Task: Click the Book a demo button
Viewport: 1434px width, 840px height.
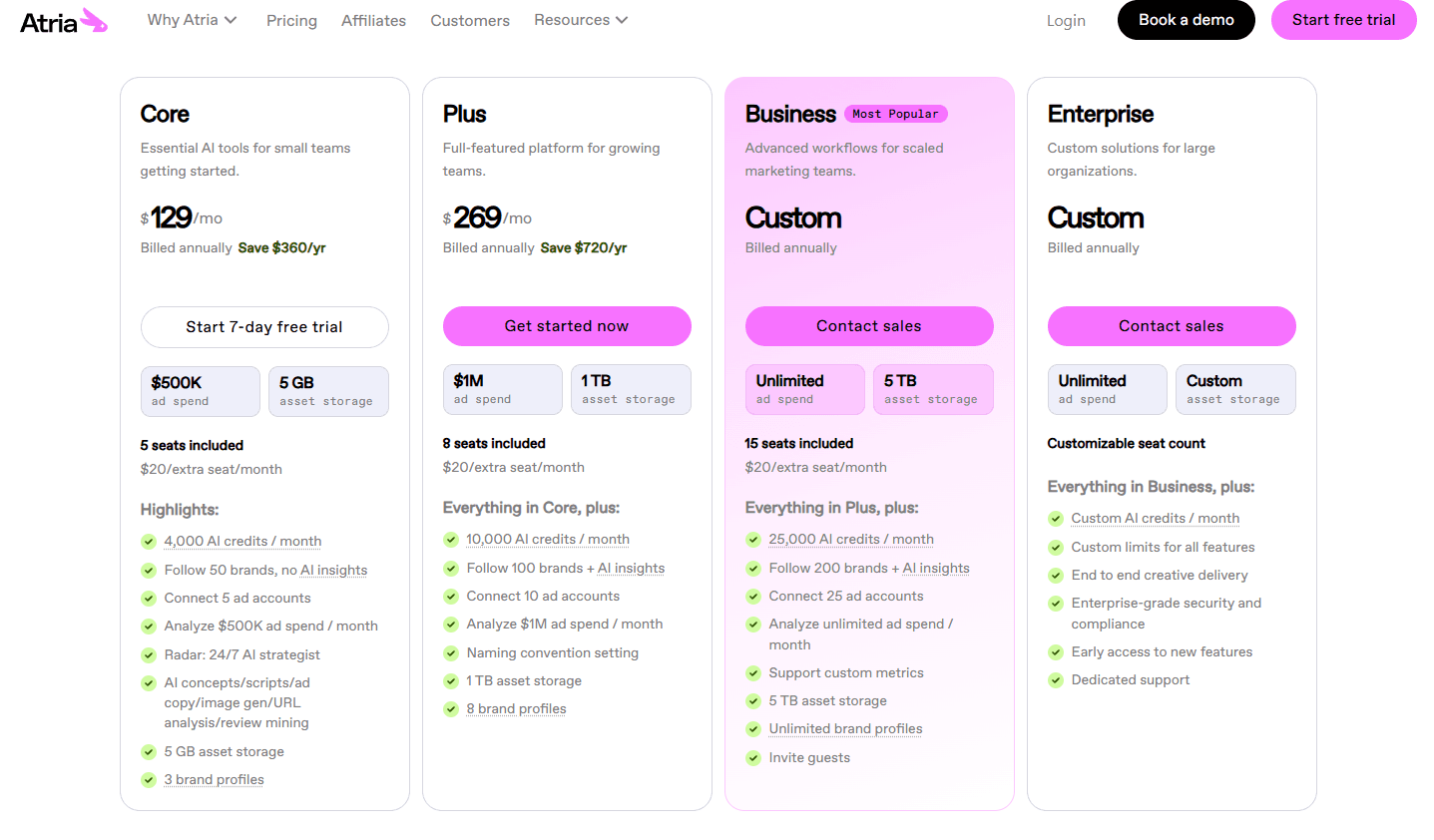Action: coord(1186,20)
